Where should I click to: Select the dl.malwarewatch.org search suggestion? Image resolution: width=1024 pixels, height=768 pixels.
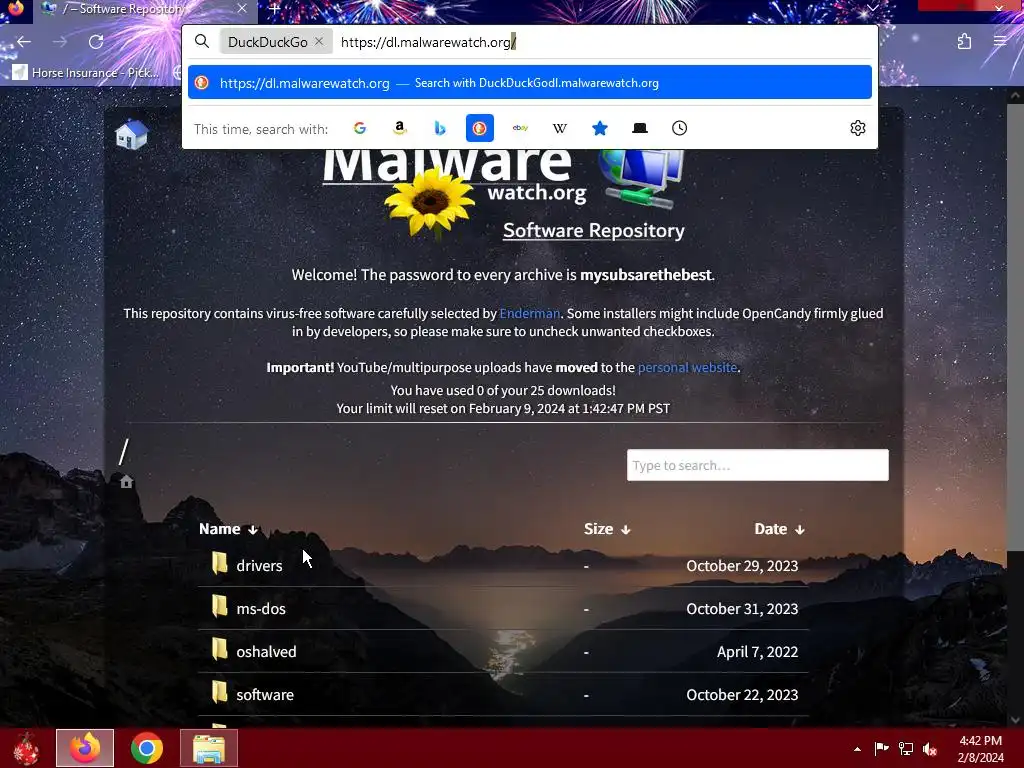tap(530, 82)
